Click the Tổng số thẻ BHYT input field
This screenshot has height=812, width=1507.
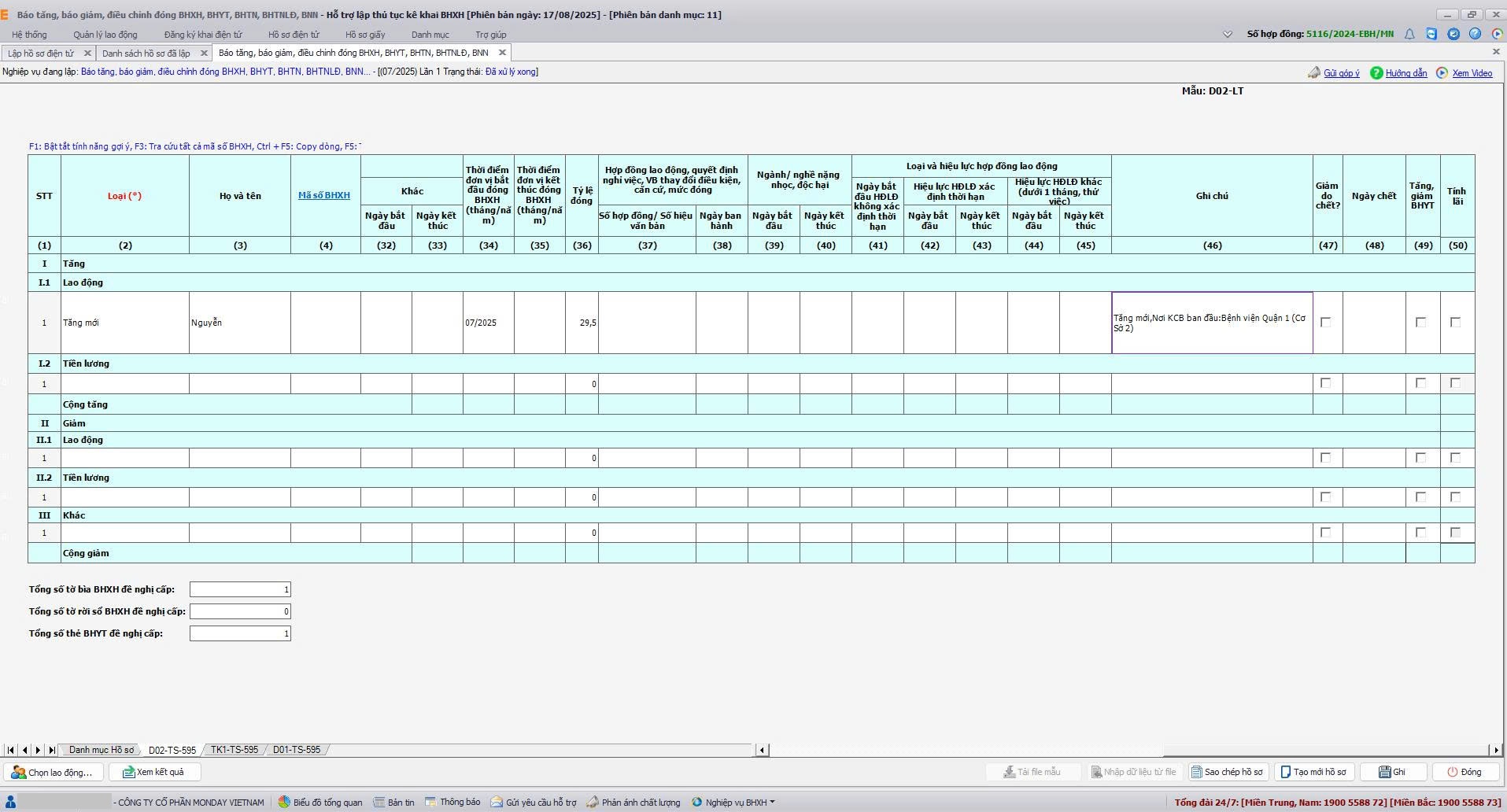point(240,633)
